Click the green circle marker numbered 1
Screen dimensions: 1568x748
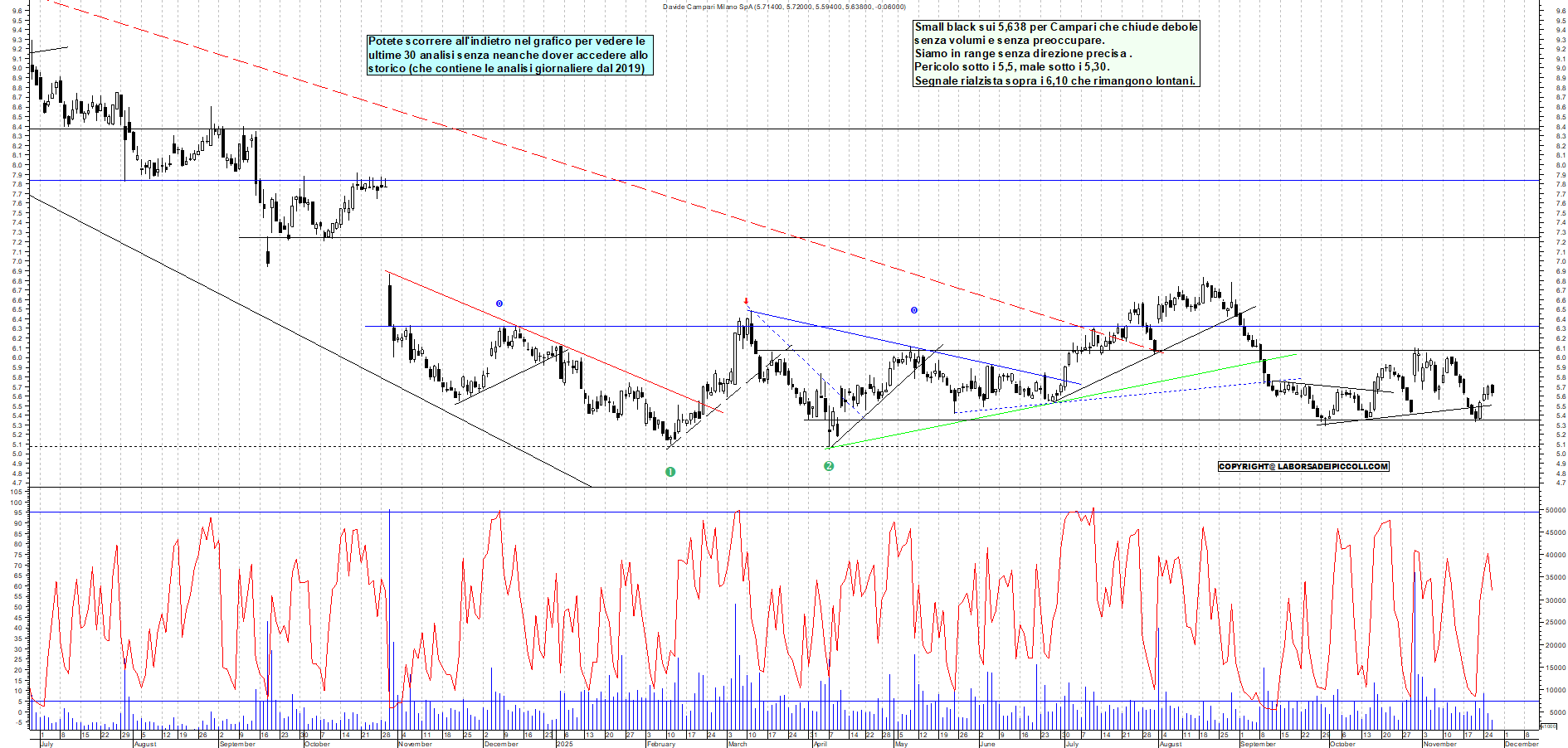[670, 472]
